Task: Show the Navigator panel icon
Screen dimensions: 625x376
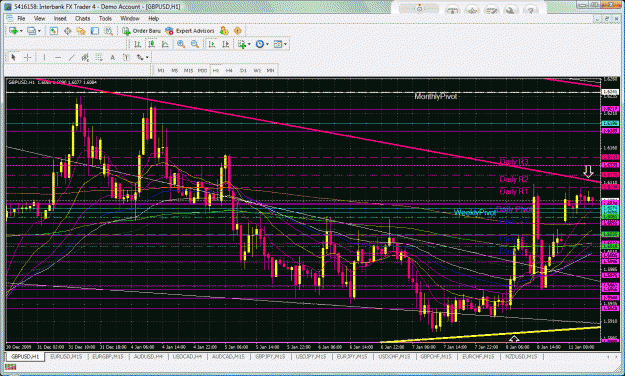Action: (81, 31)
